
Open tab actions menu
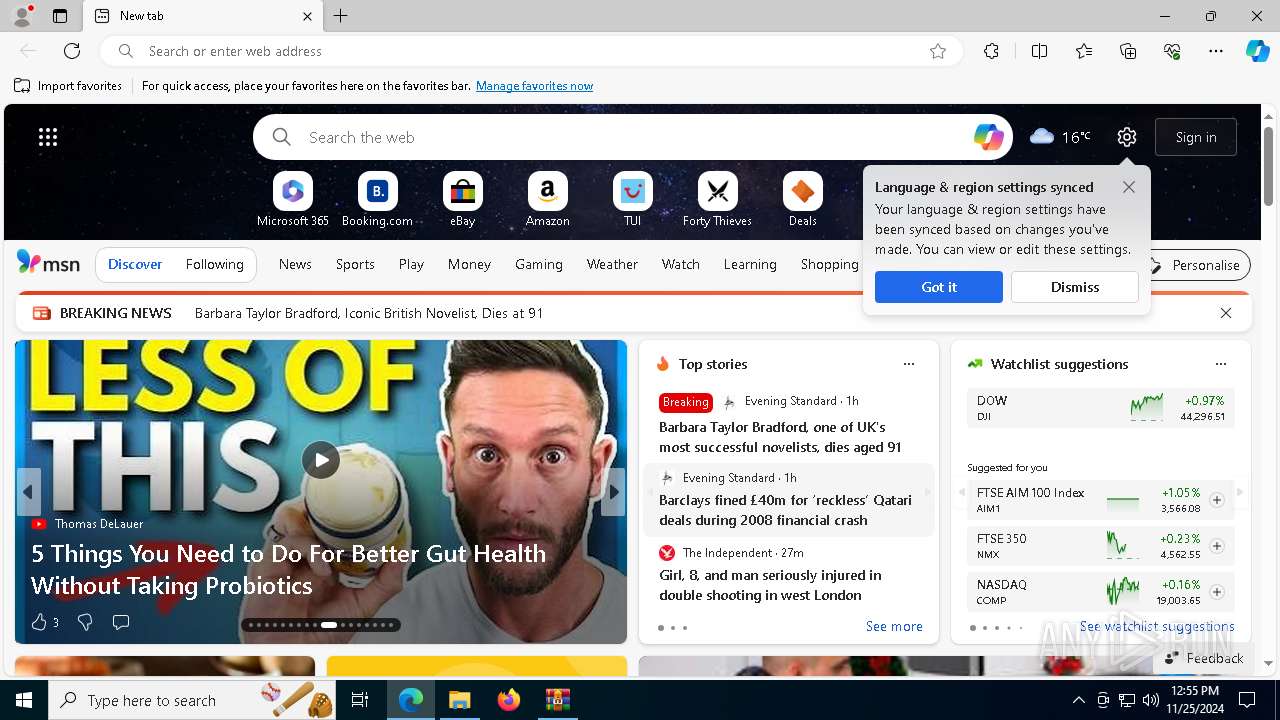(x=60, y=16)
